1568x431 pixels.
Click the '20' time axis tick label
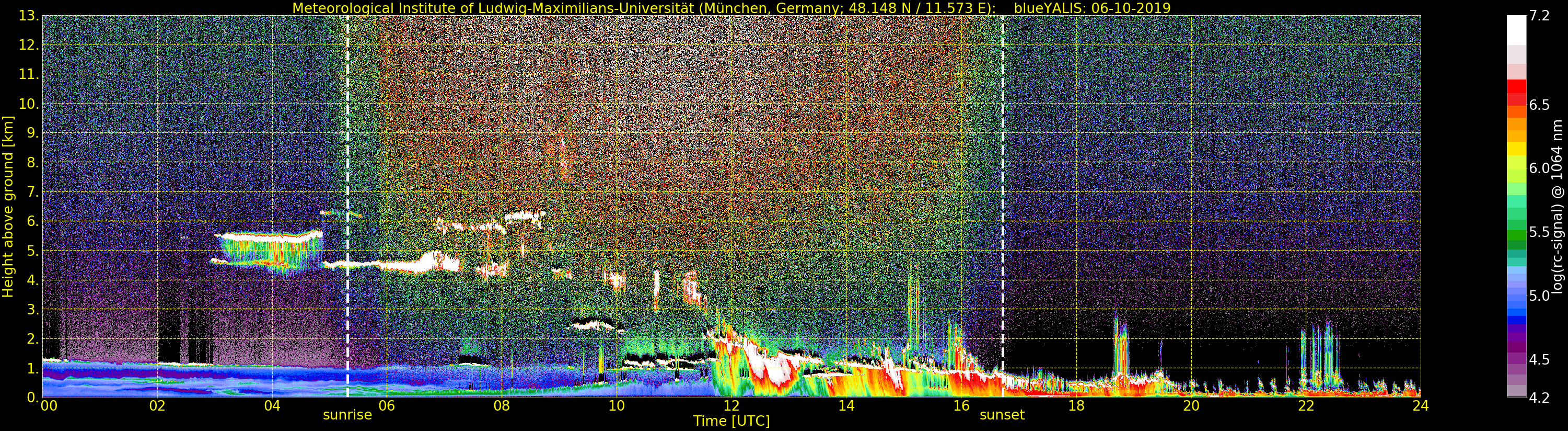click(x=1191, y=406)
